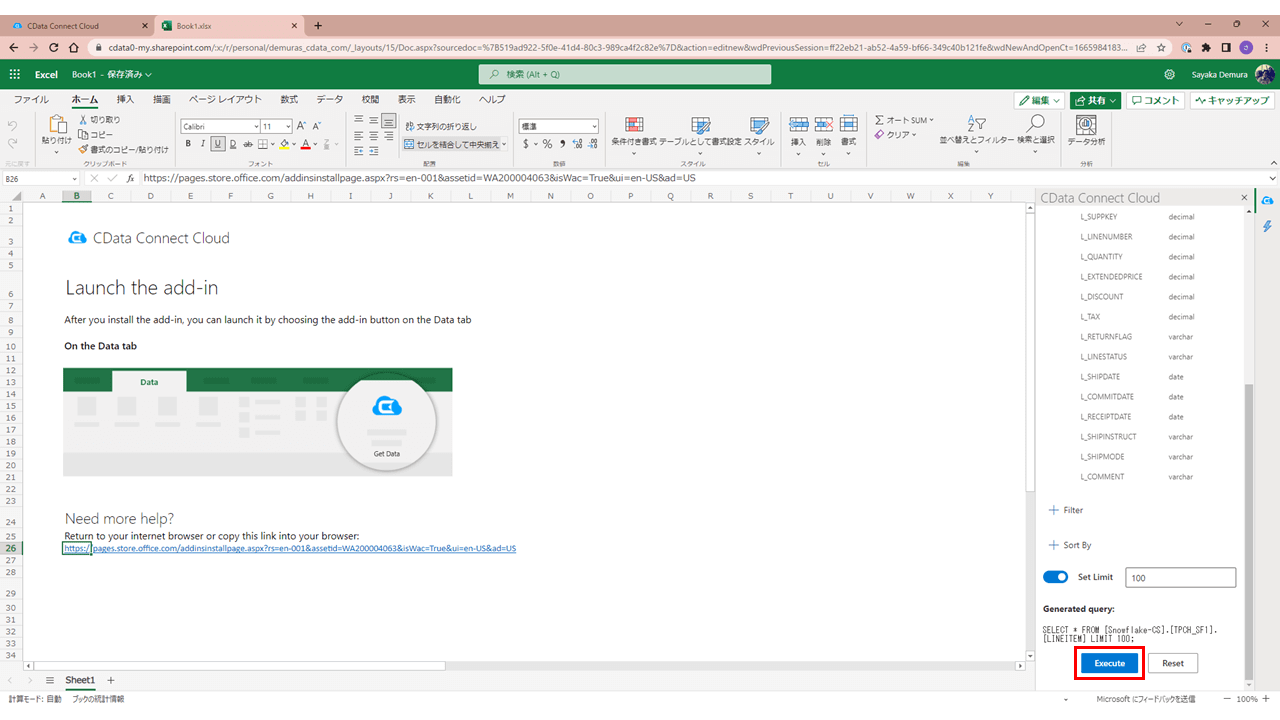Open the add-in install page hyperlink
Screen dimensions: 1280x720
[x=290, y=548]
